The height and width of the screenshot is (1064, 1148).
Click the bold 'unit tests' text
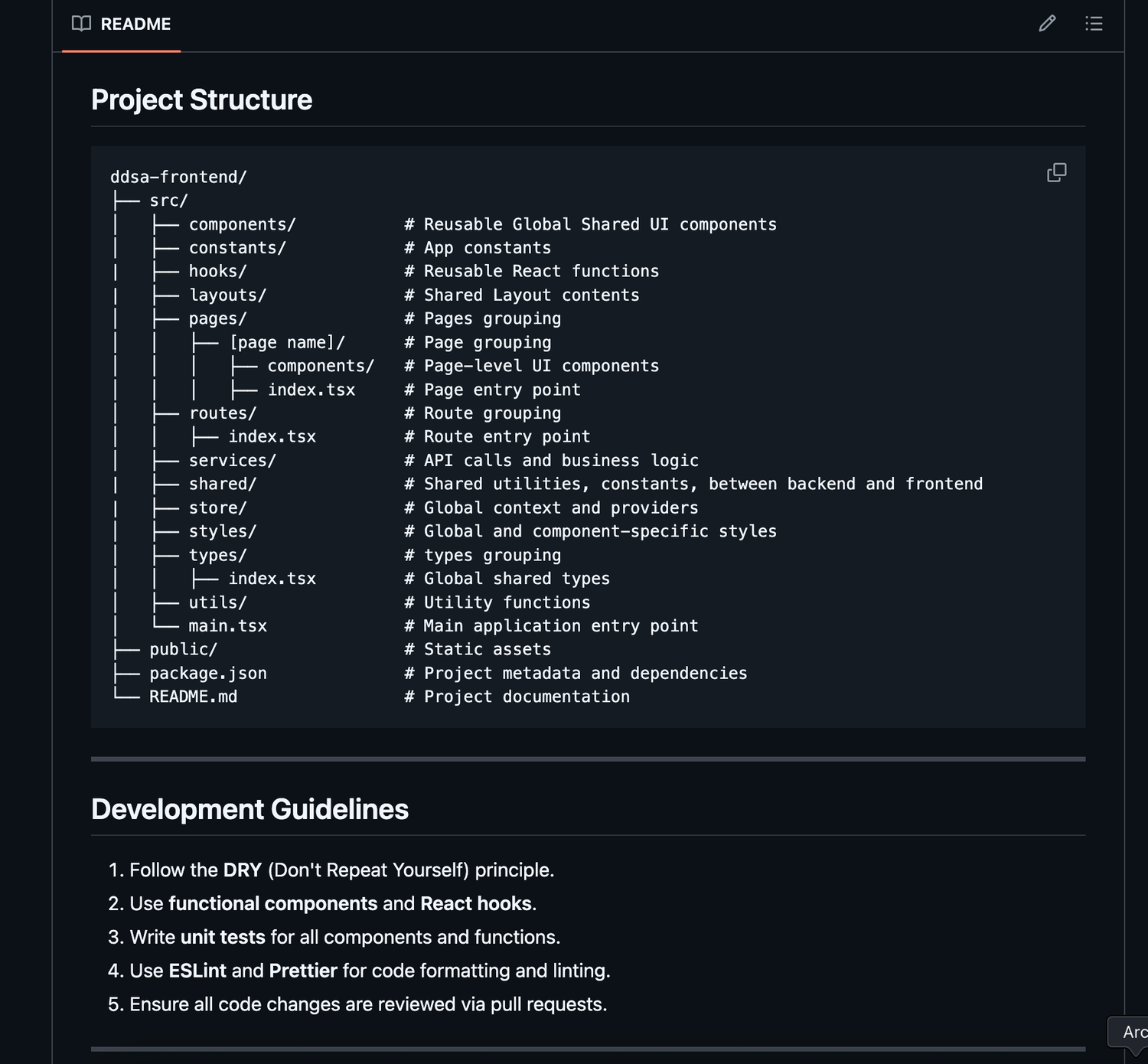point(223,938)
